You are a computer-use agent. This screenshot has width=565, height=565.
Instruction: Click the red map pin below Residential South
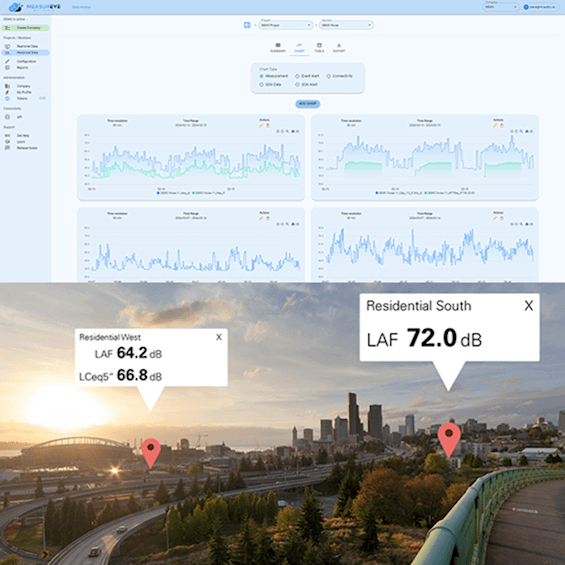449,440
